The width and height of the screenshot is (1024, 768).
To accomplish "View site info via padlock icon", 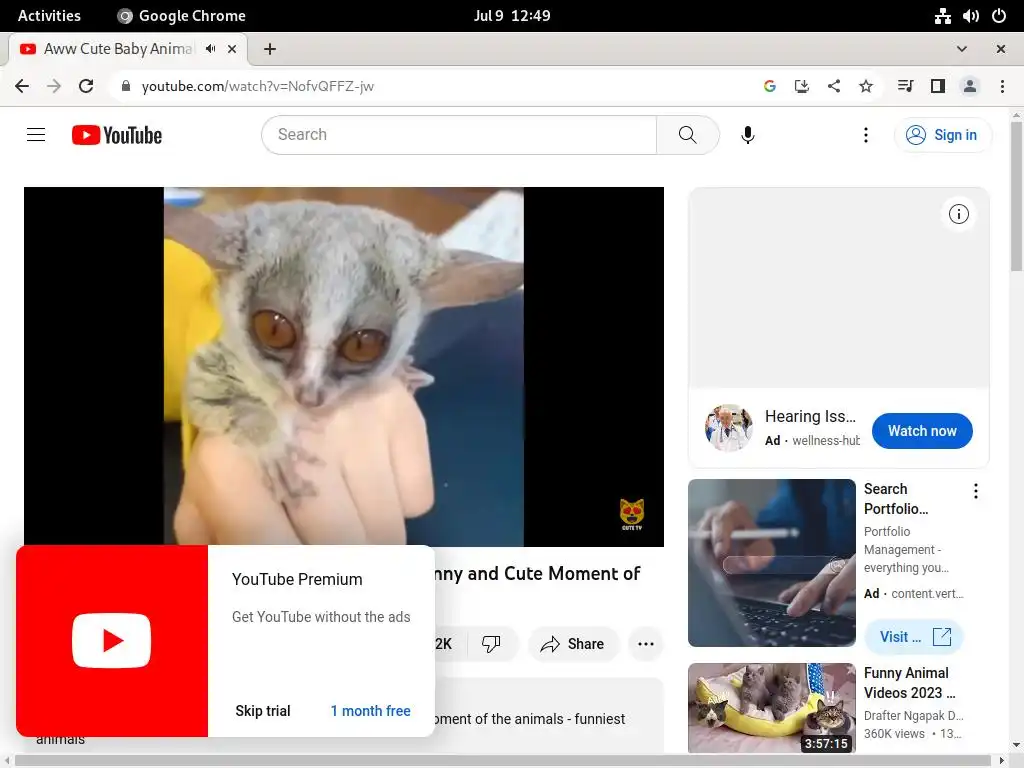I will tap(126, 86).
